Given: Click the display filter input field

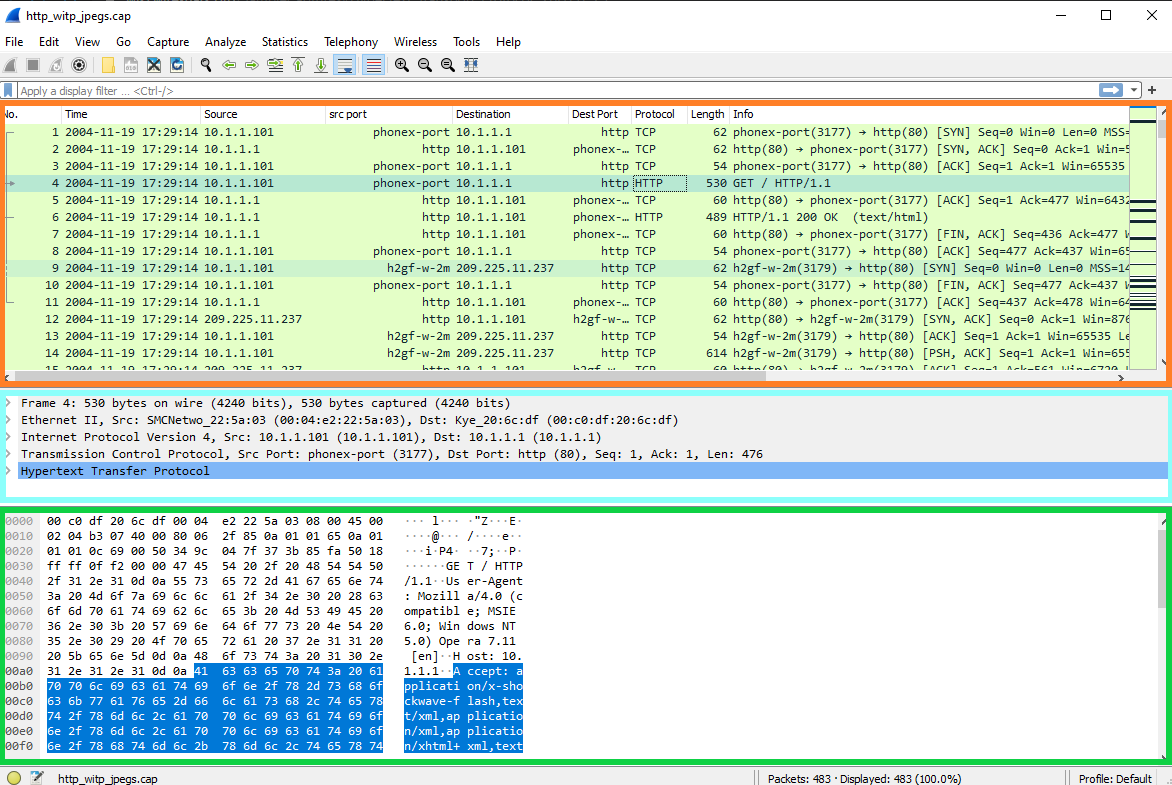Looking at the screenshot, I should 550,91.
